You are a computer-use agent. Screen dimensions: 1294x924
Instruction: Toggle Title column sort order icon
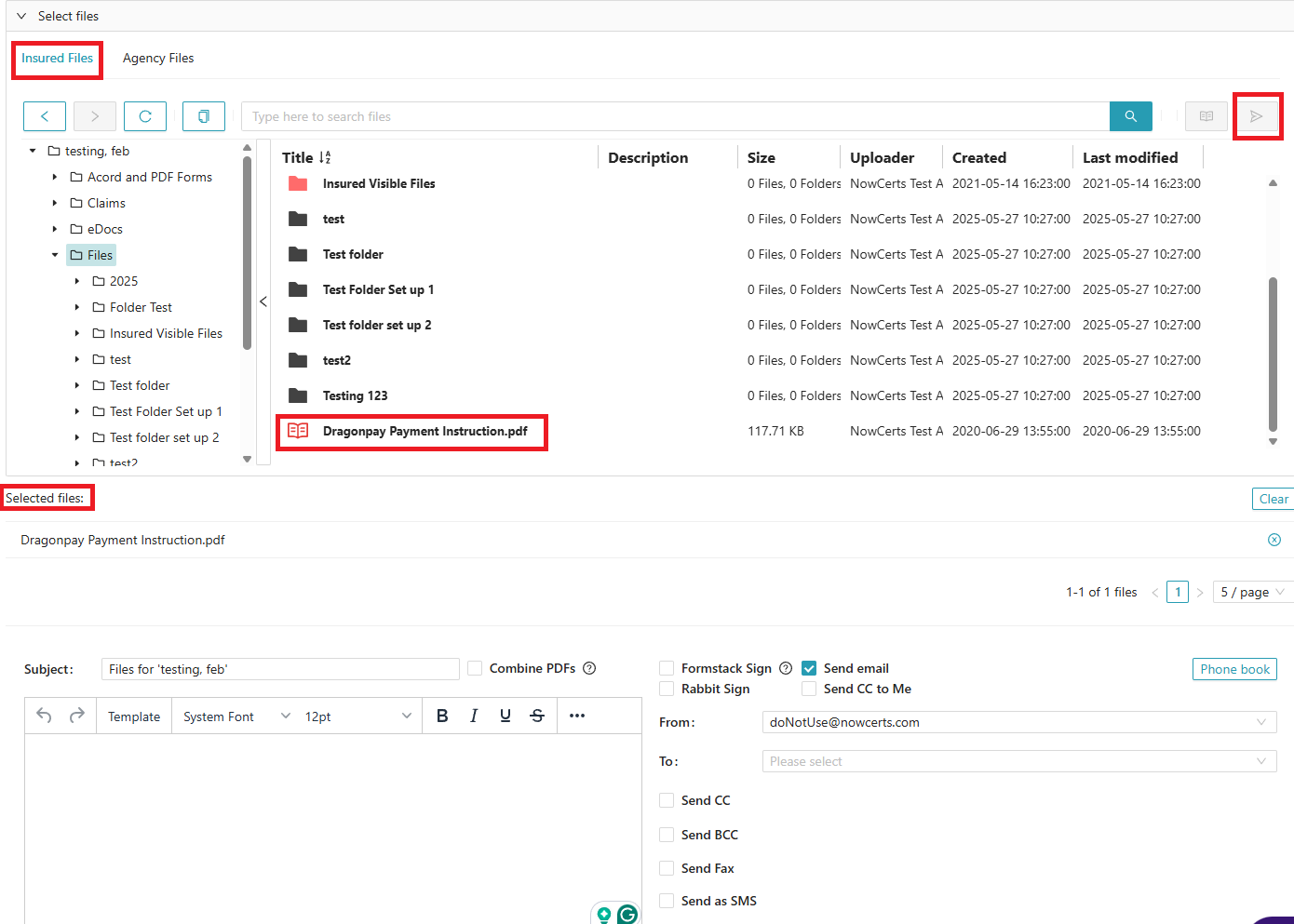[x=325, y=158]
